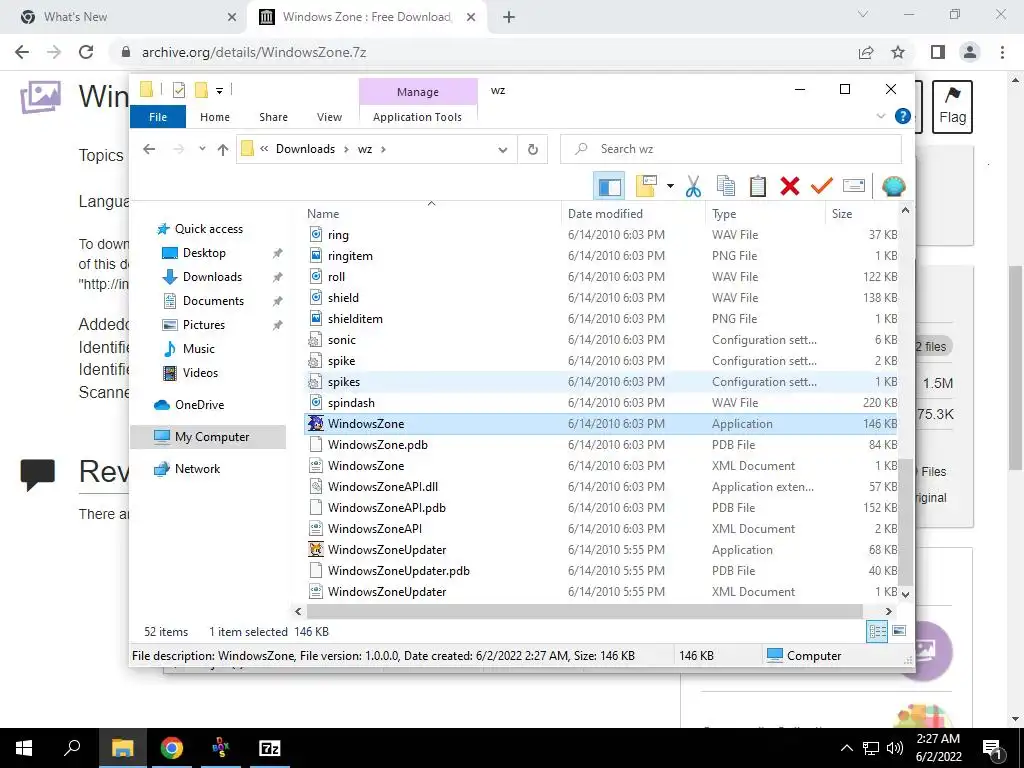The height and width of the screenshot is (768, 1024).
Task: Select the ringitem PNG file
Action: 601,255
